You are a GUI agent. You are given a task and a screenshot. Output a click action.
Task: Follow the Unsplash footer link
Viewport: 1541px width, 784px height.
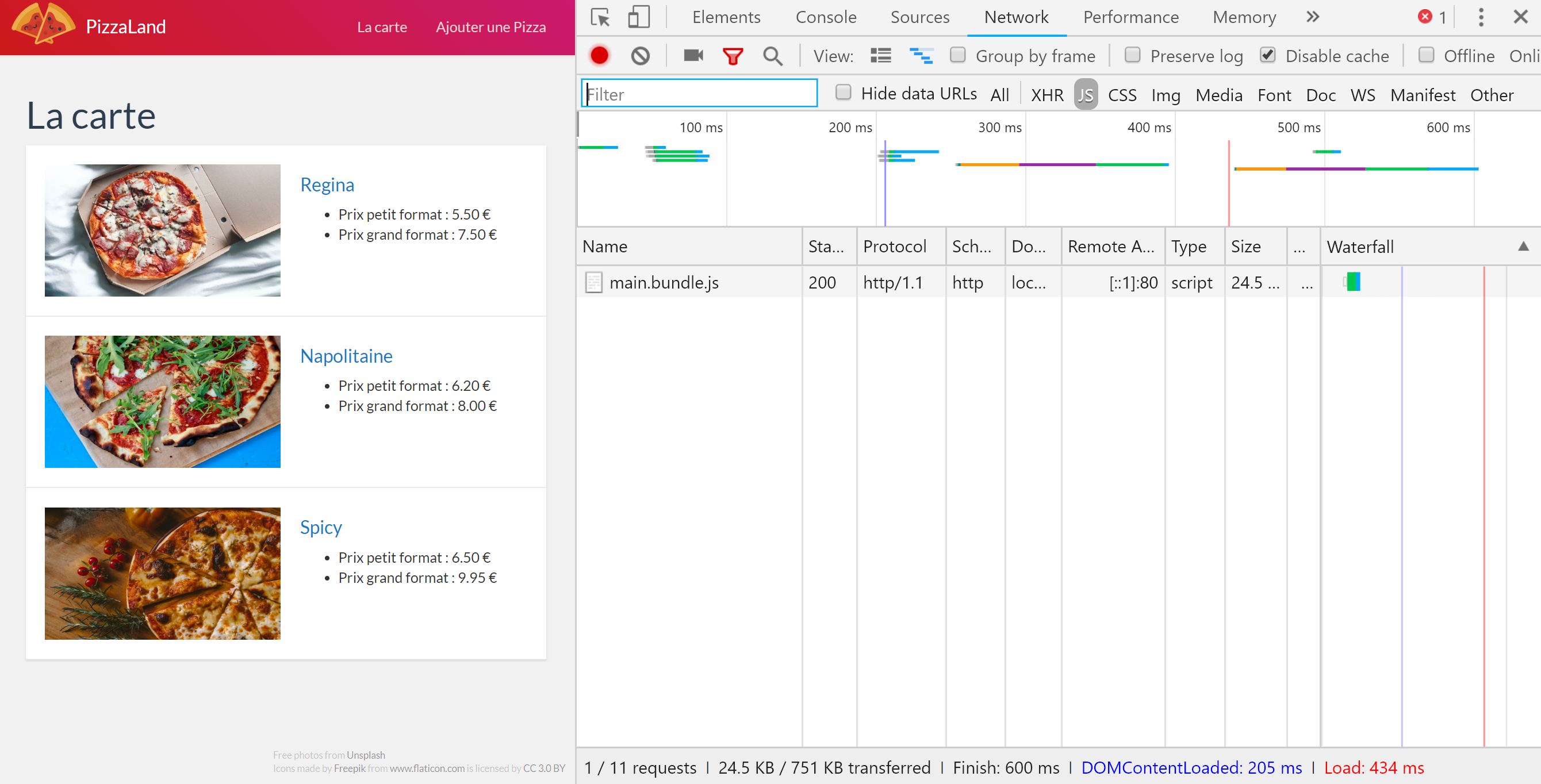(x=366, y=755)
